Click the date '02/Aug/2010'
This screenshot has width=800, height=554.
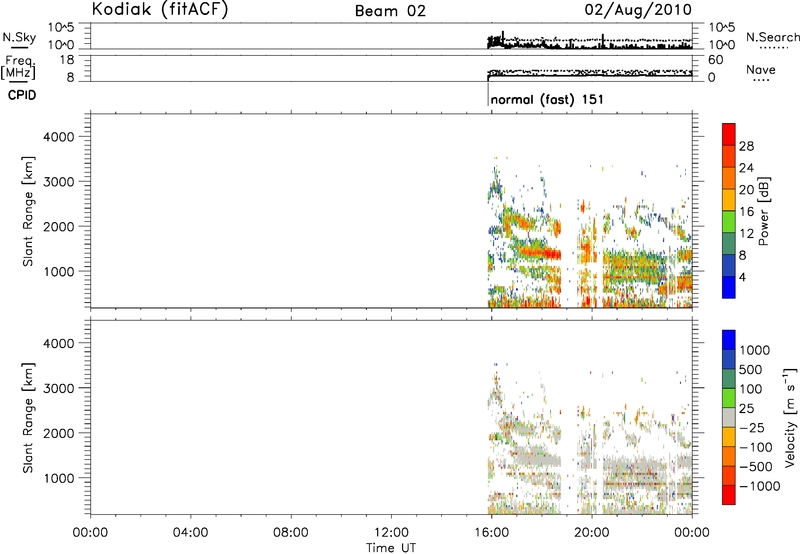click(x=638, y=10)
